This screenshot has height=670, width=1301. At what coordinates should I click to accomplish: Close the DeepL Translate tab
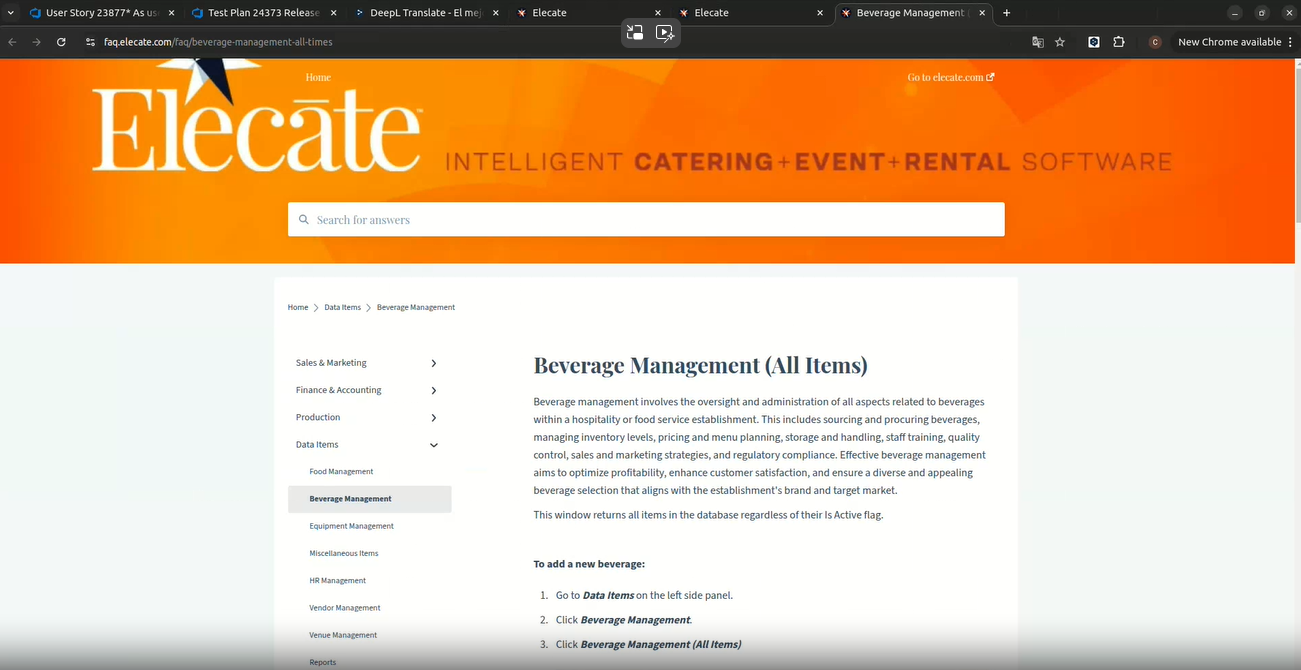495,13
